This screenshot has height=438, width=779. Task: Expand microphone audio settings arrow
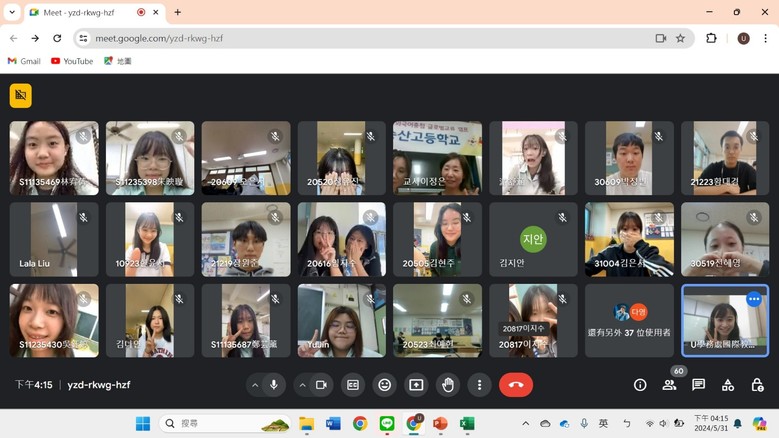coord(255,385)
